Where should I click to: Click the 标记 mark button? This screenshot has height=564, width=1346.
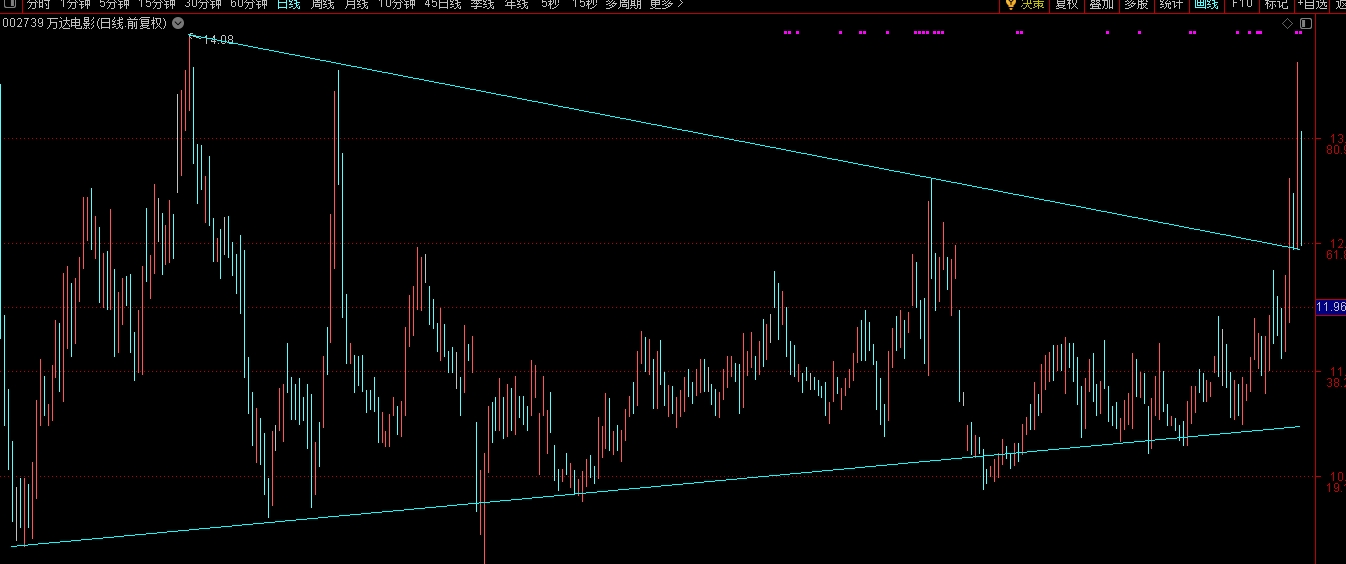[1276, 4]
